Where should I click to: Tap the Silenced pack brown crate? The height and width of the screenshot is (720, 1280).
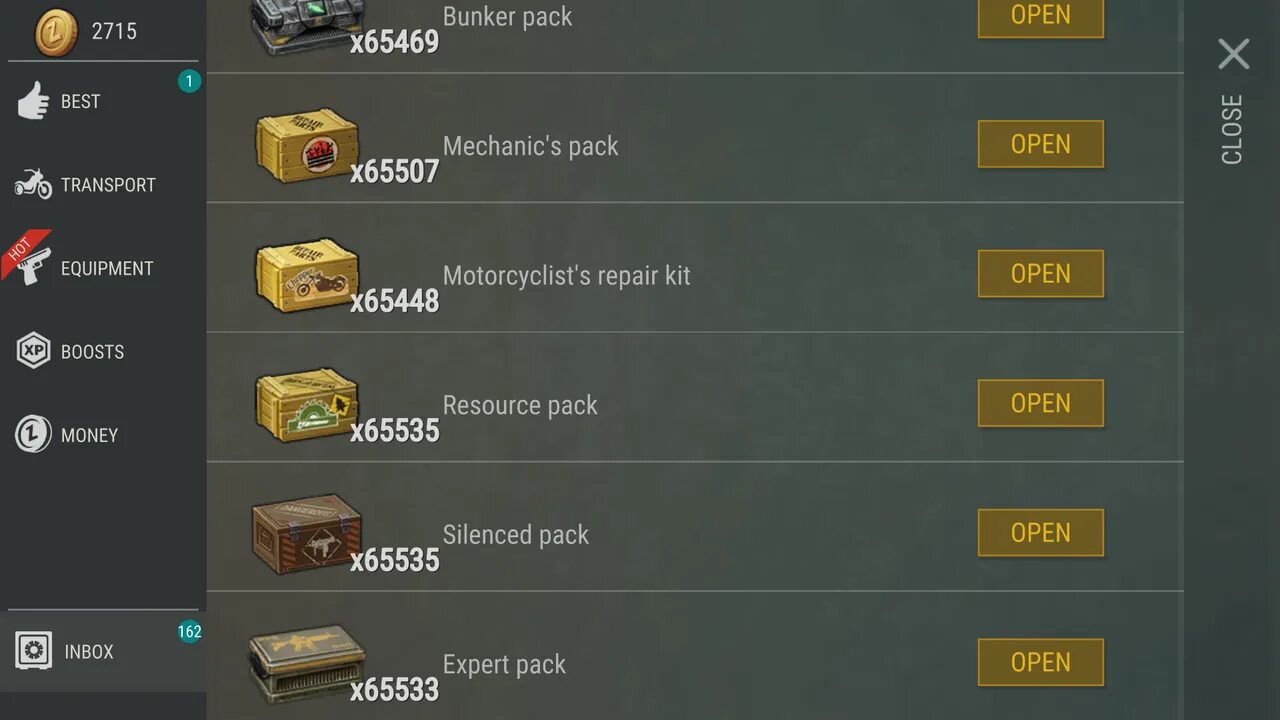[305, 533]
